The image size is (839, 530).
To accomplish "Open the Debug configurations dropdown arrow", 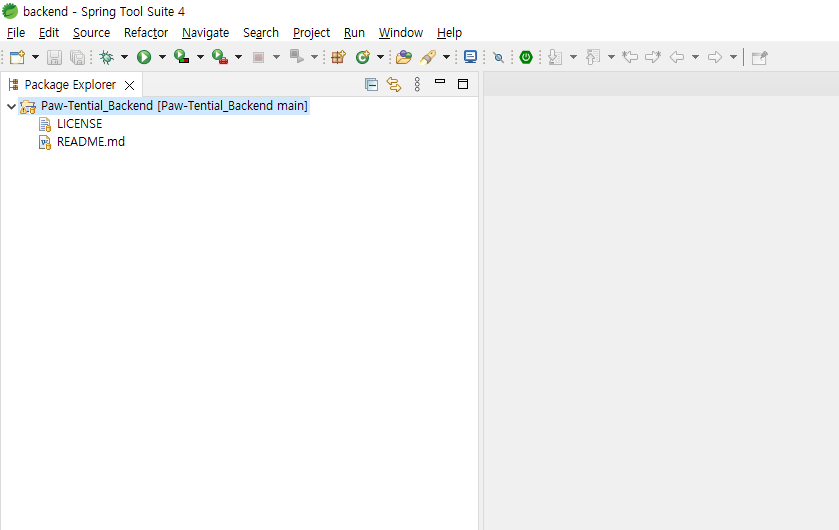I will pos(124,57).
